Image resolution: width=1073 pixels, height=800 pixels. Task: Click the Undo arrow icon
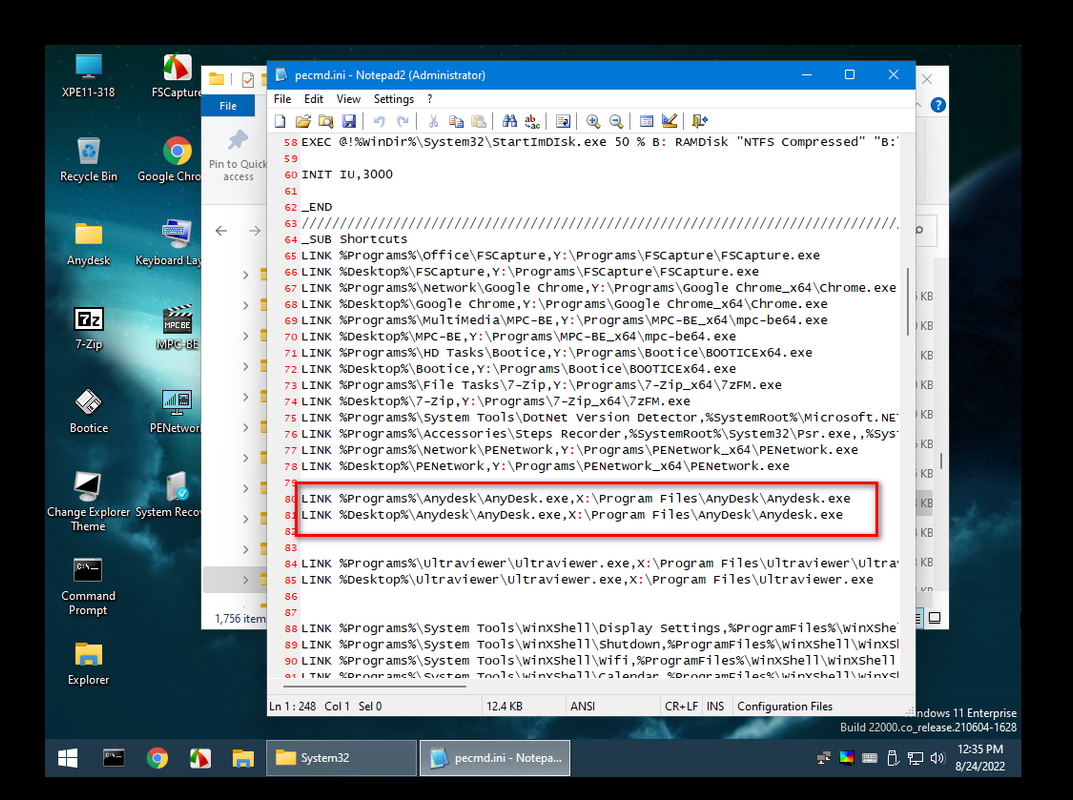tap(379, 121)
